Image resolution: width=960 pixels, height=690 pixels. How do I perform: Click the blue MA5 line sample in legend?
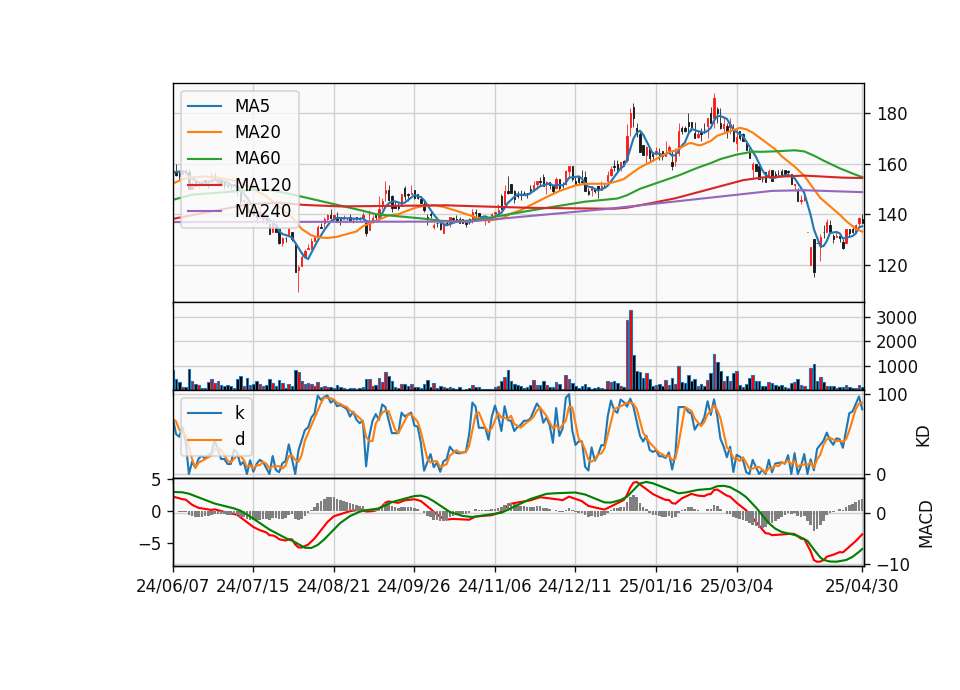click(x=204, y=107)
